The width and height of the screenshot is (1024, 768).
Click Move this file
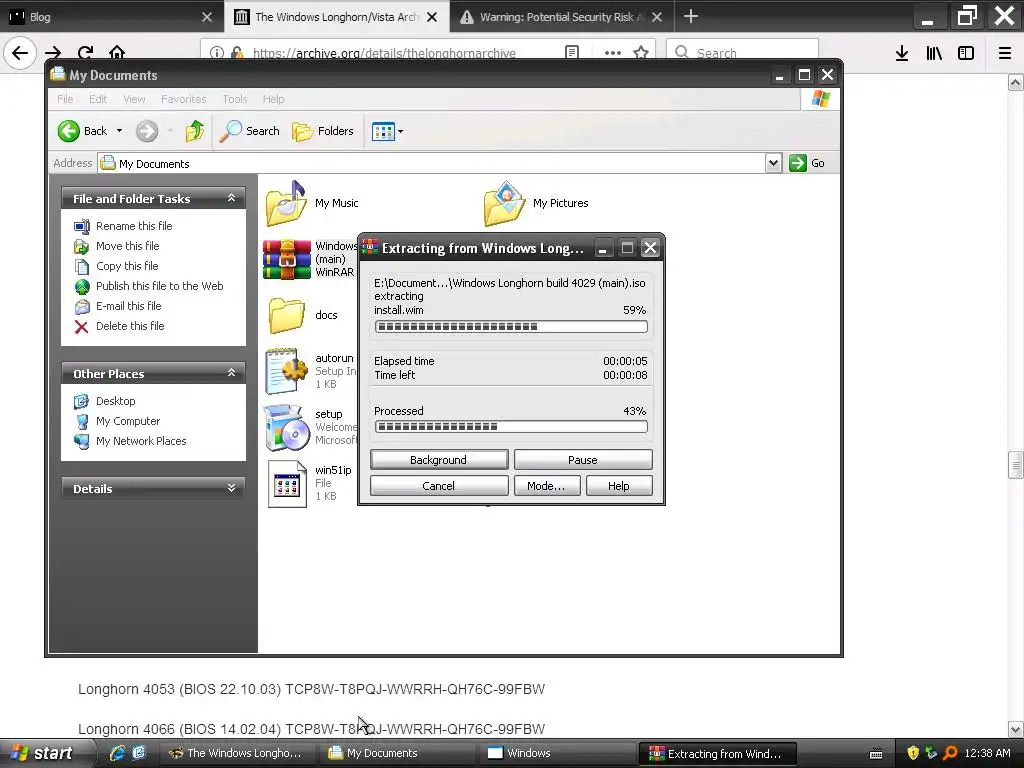(x=127, y=246)
